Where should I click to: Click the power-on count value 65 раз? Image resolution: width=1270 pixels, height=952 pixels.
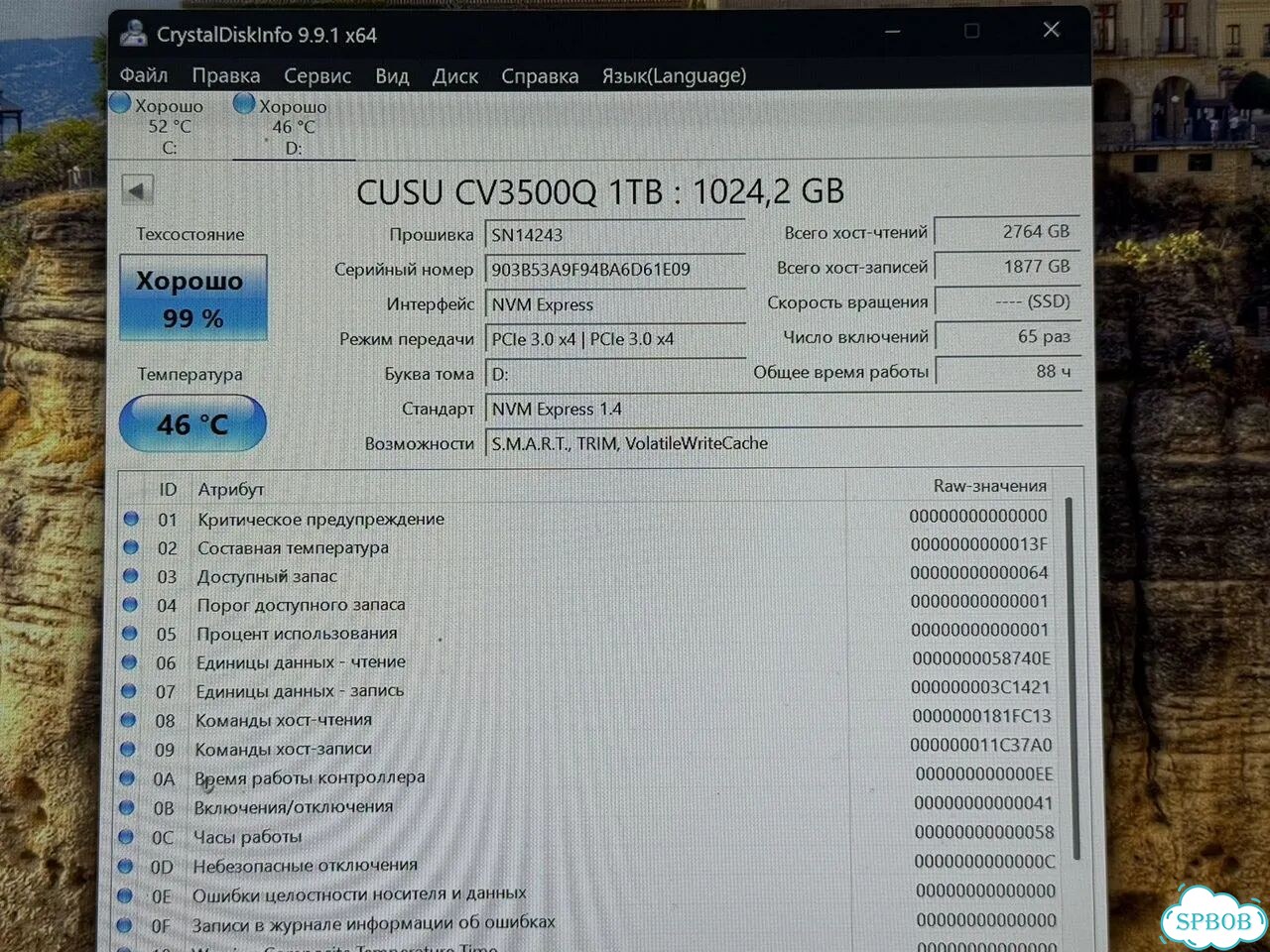pos(1008,336)
